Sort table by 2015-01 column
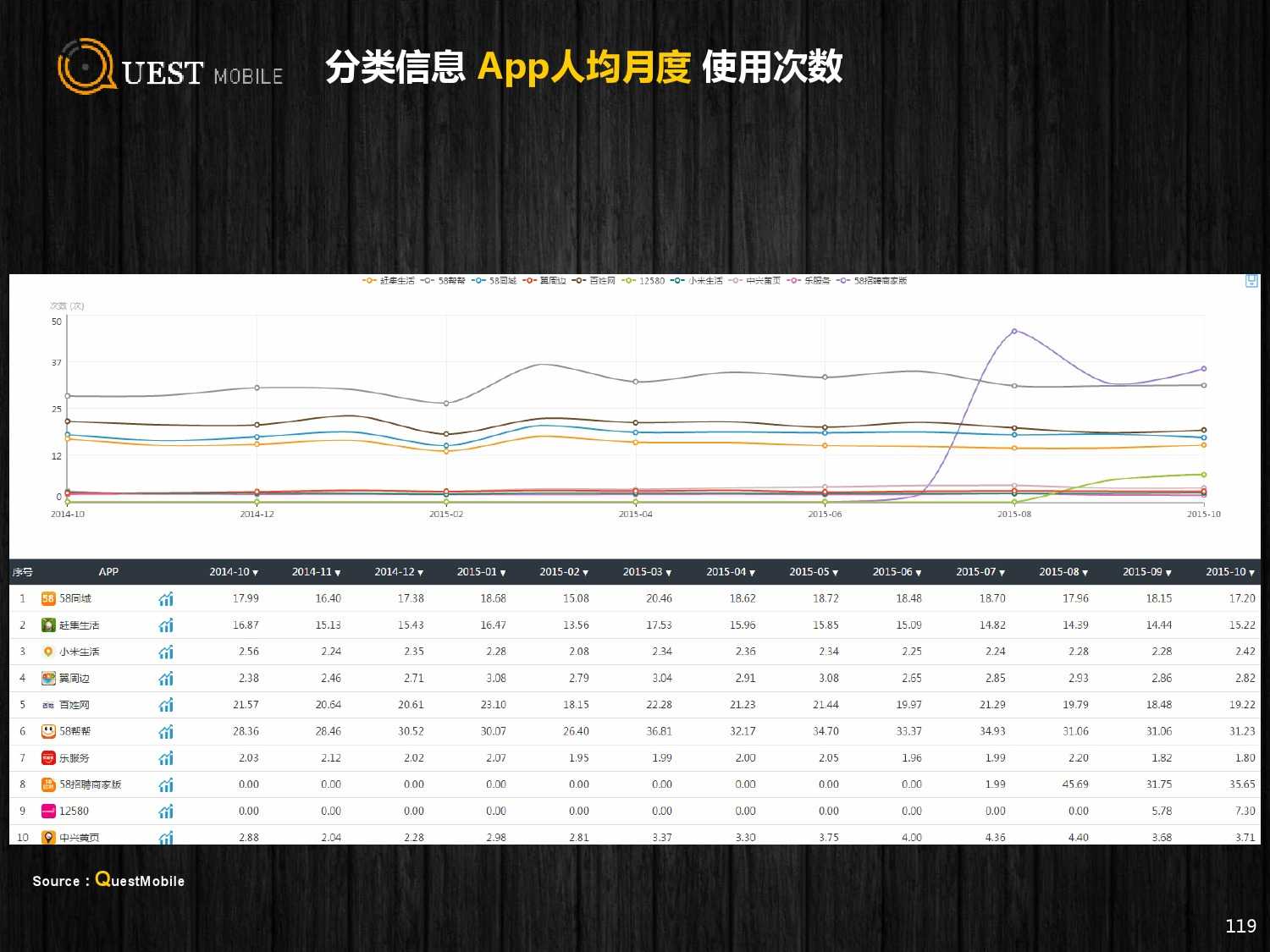 tap(481, 572)
